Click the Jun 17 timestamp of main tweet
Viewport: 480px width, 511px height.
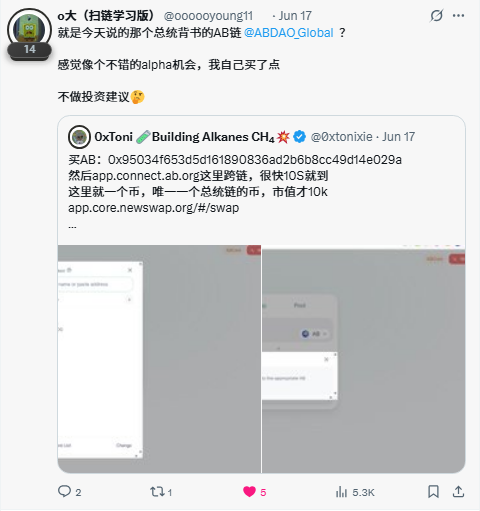(295, 16)
